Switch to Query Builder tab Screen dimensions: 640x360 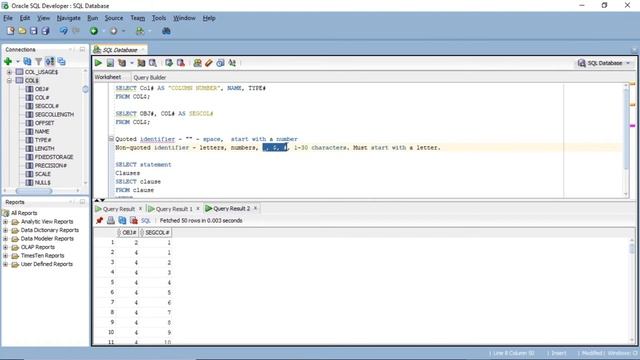coord(149,77)
